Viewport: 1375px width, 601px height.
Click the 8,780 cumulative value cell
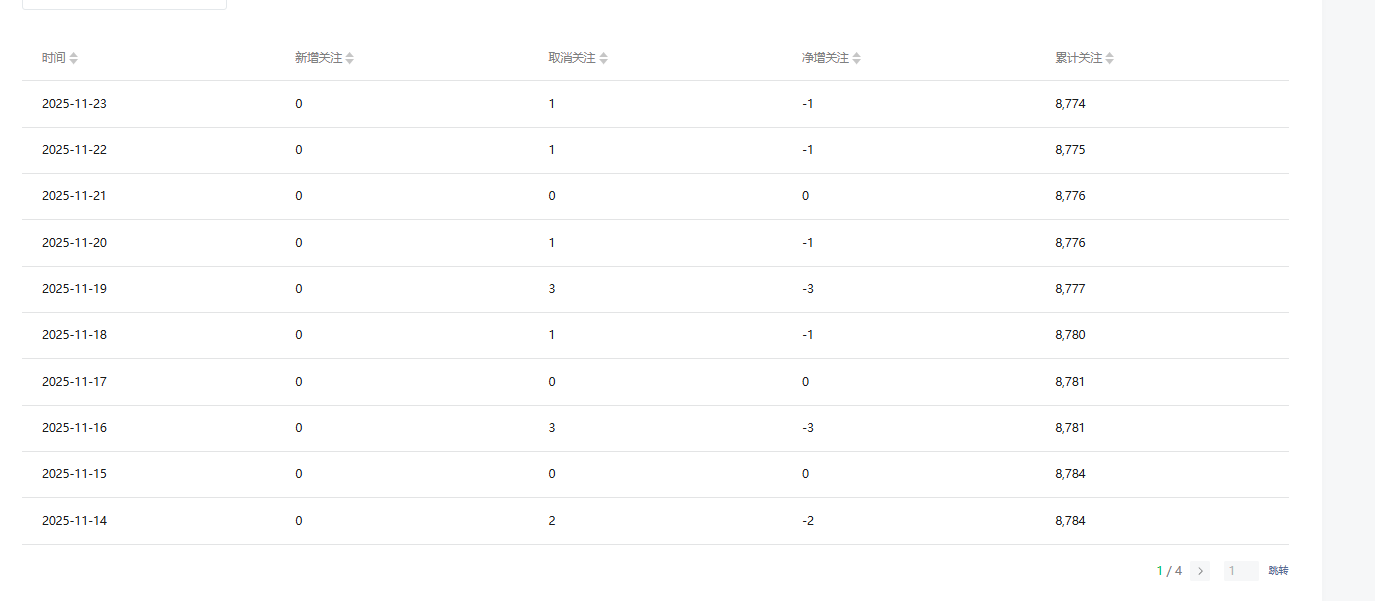point(1070,335)
